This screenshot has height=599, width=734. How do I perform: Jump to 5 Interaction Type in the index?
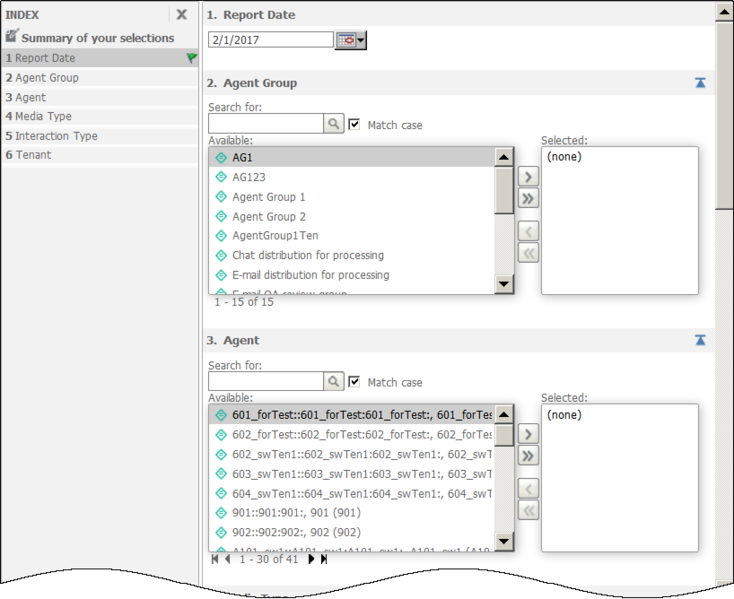click(100, 136)
